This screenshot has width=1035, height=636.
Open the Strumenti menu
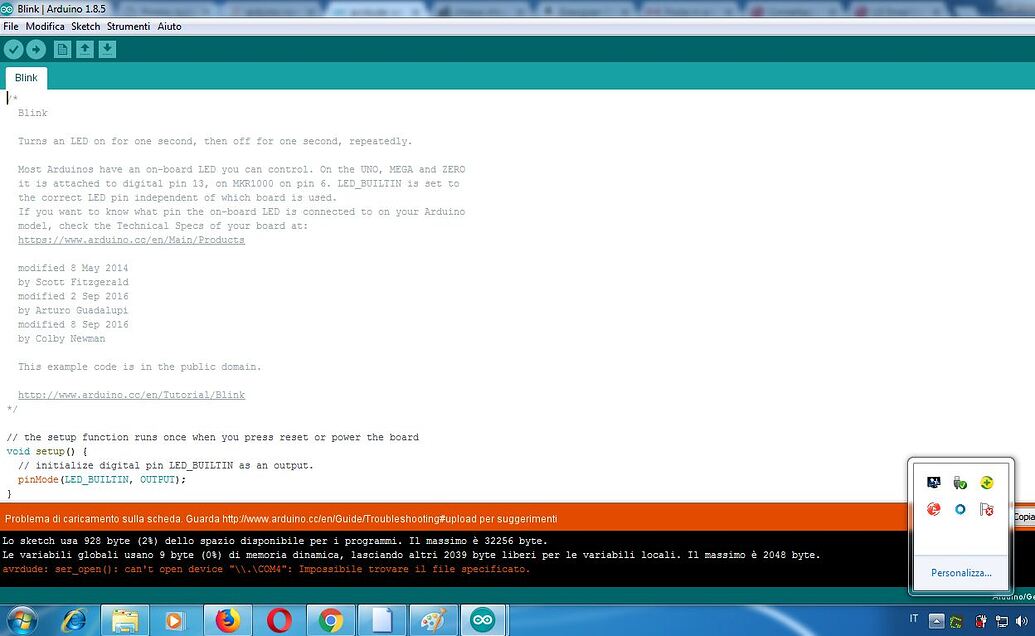[x=128, y=26]
